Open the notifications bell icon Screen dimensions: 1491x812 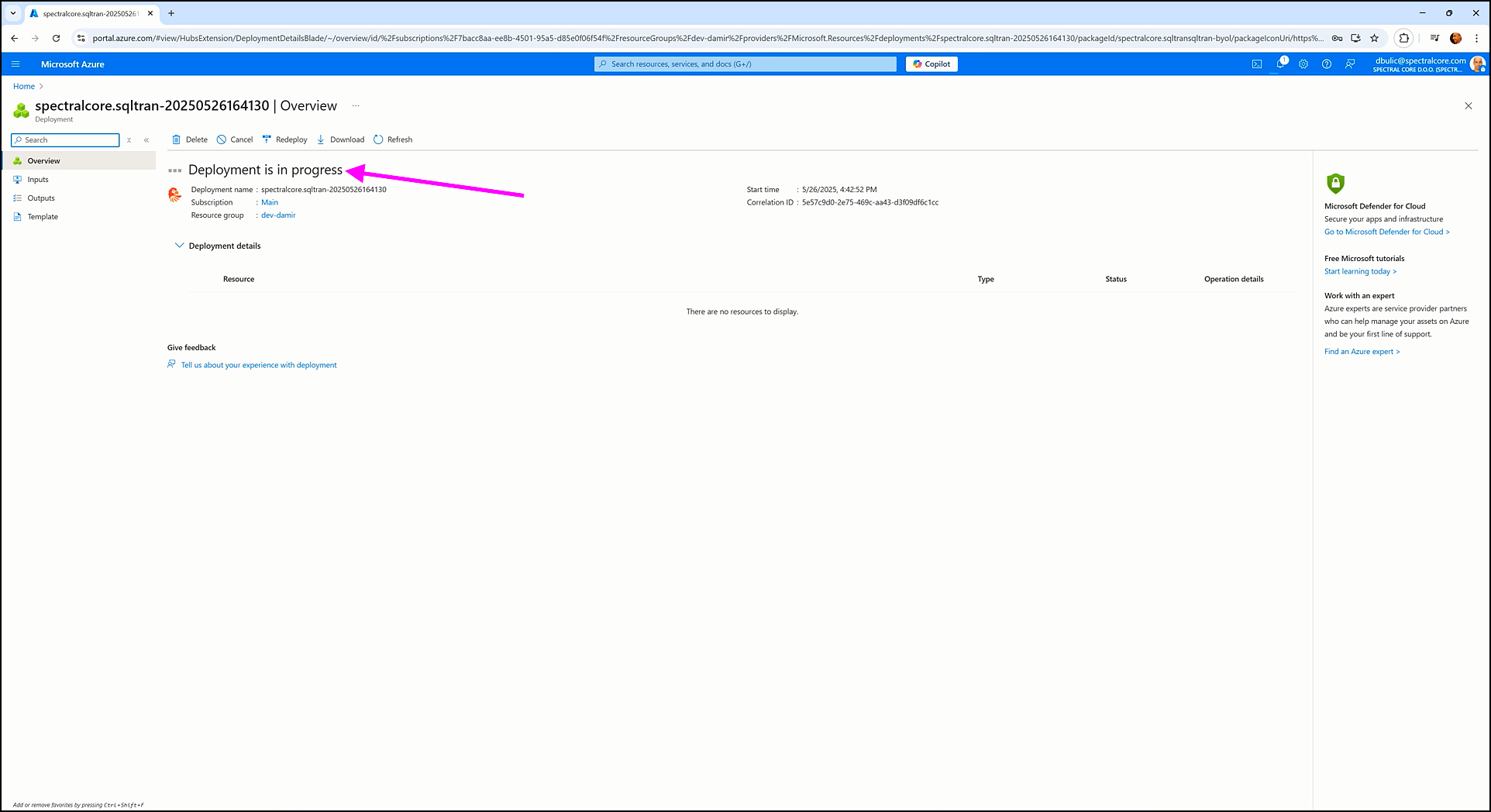1280,64
